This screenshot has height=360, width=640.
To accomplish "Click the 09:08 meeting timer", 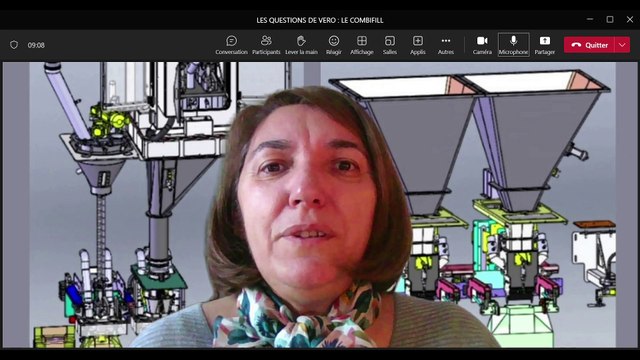I will tap(36, 45).
